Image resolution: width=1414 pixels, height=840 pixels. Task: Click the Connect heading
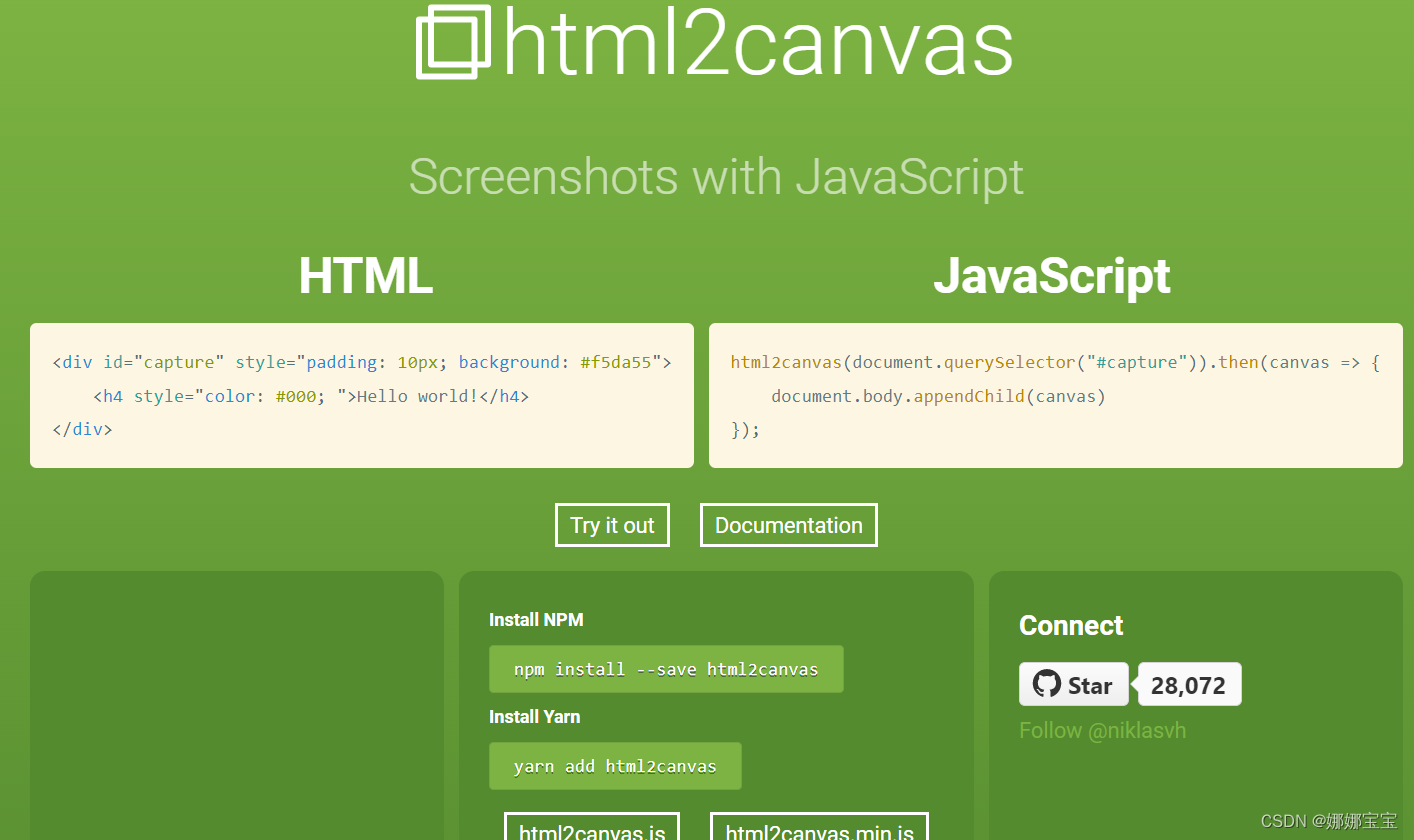tap(1071, 625)
